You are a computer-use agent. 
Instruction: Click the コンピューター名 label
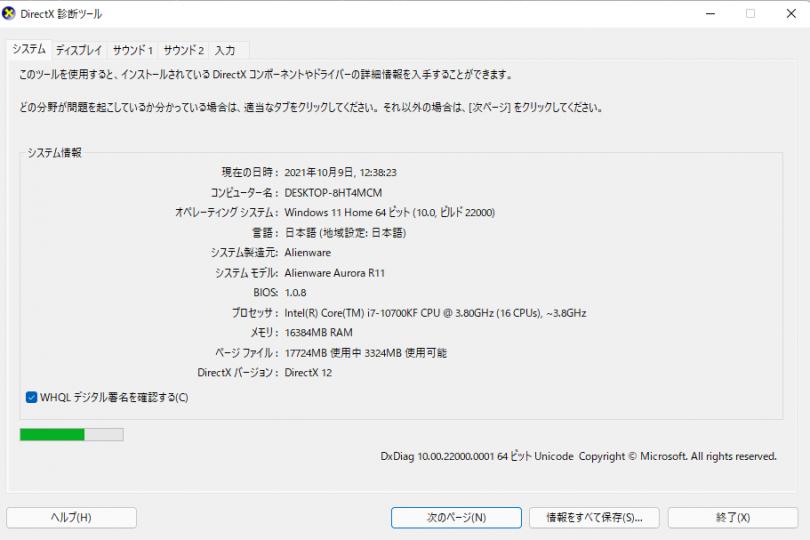[x=244, y=193]
